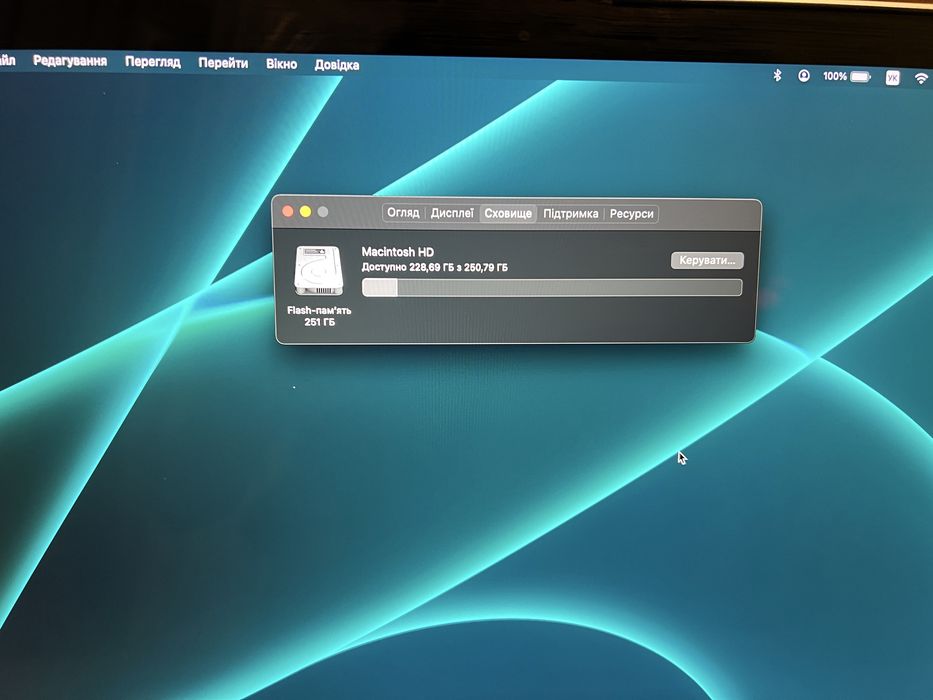
Task: Select the Сховище tab
Action: (508, 213)
